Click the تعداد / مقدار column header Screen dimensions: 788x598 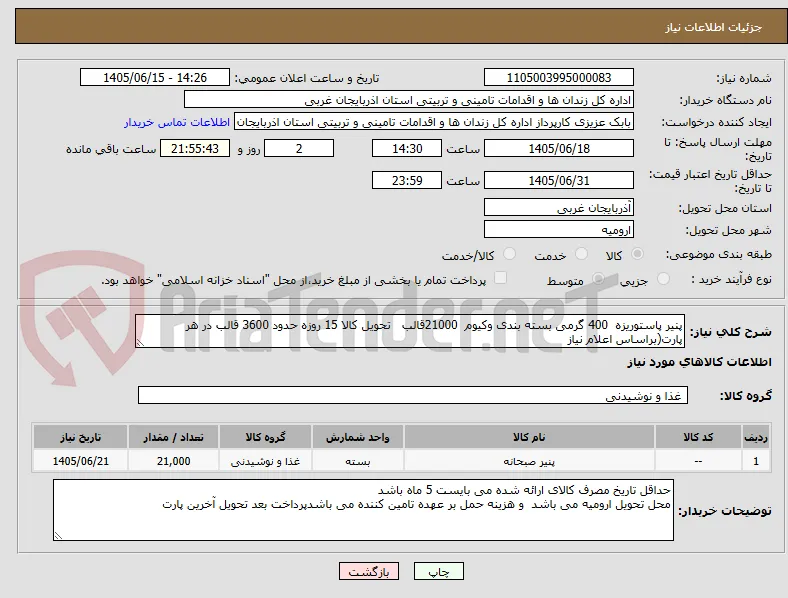(x=173, y=437)
